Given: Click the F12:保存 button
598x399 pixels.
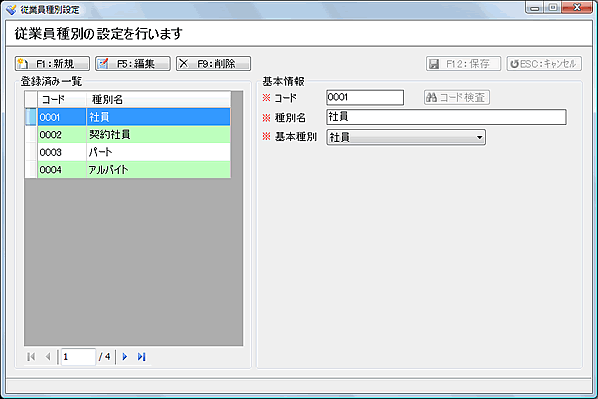Looking at the screenshot, I should pos(463,64).
